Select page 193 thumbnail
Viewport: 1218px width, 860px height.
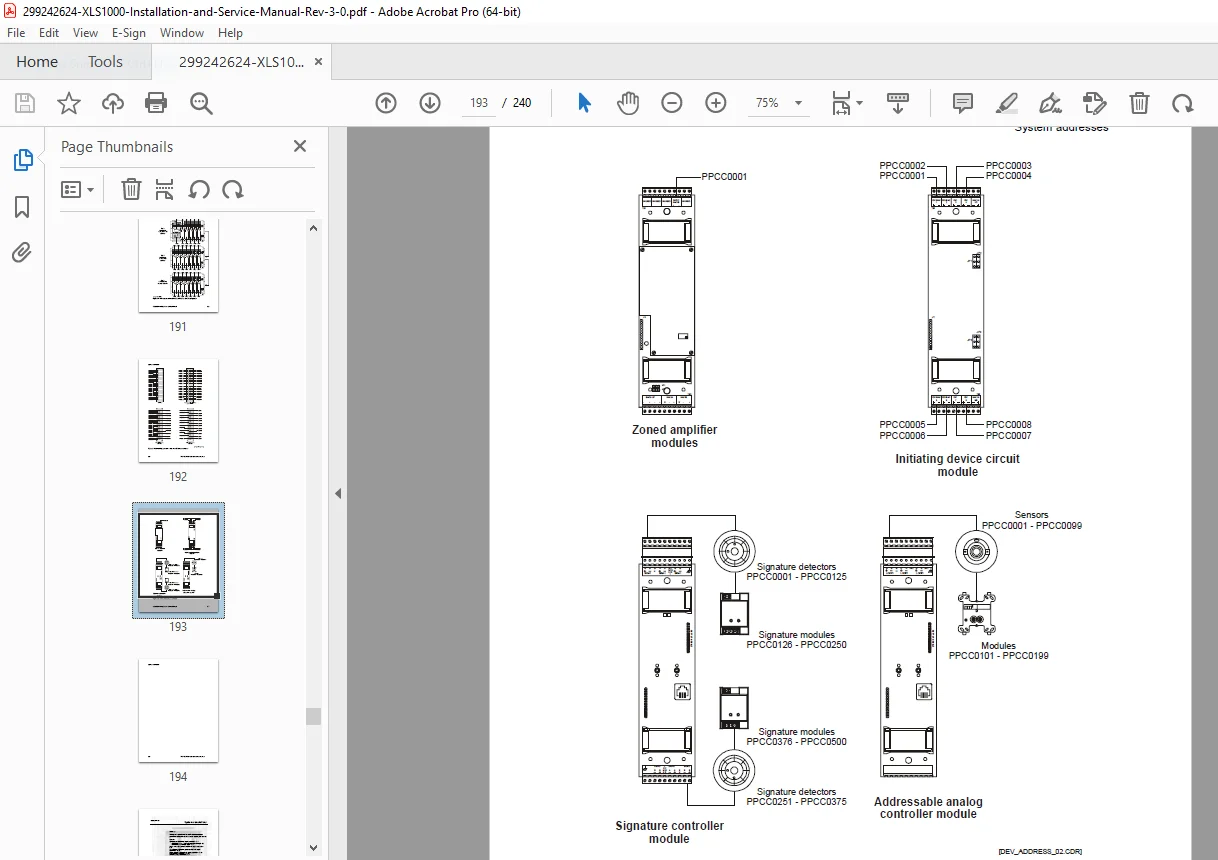(178, 560)
